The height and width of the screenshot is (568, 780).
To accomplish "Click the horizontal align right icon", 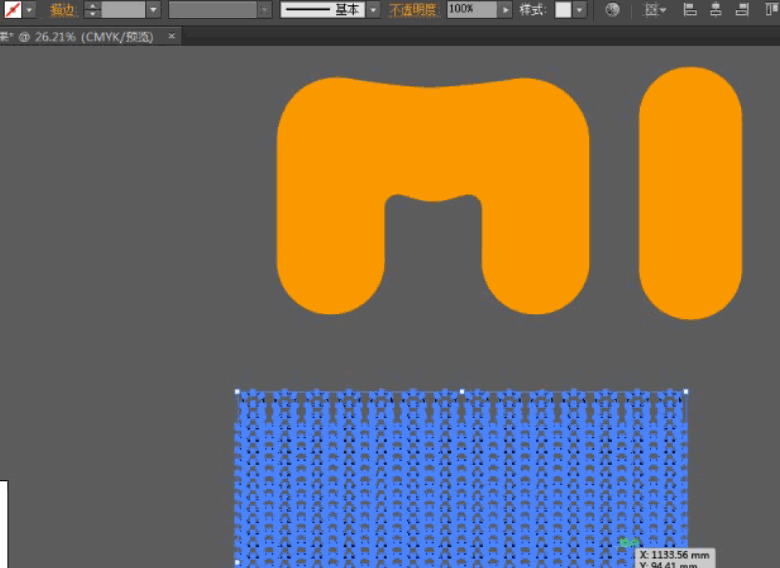I will tap(742, 10).
